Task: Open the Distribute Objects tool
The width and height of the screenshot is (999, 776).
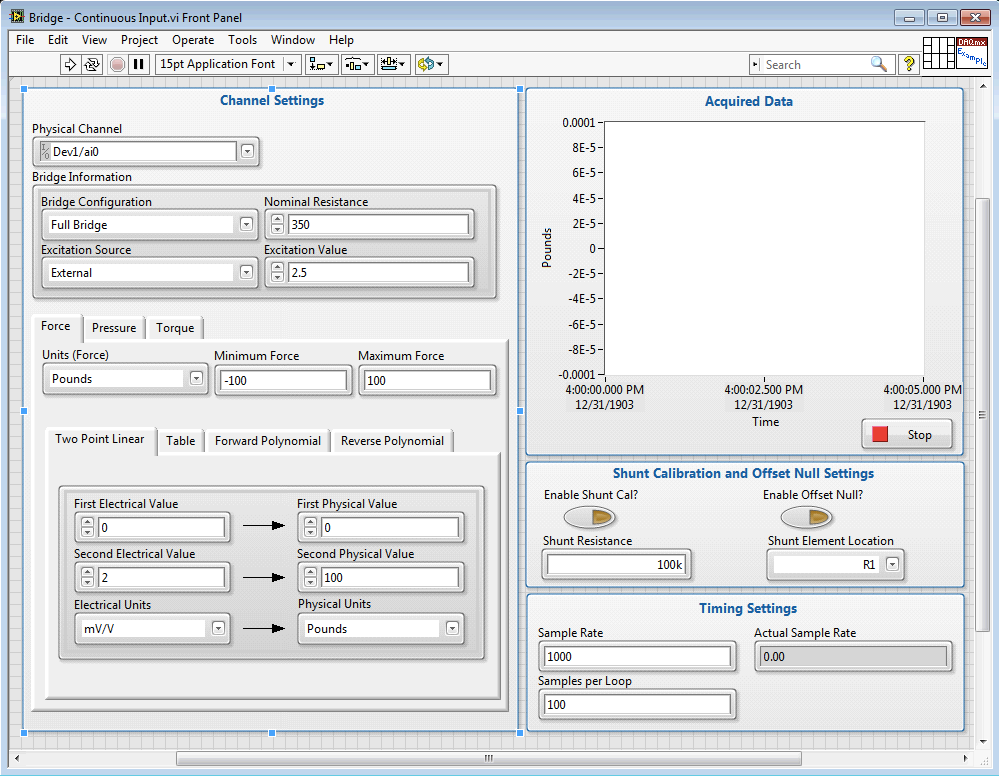Action: 357,64
